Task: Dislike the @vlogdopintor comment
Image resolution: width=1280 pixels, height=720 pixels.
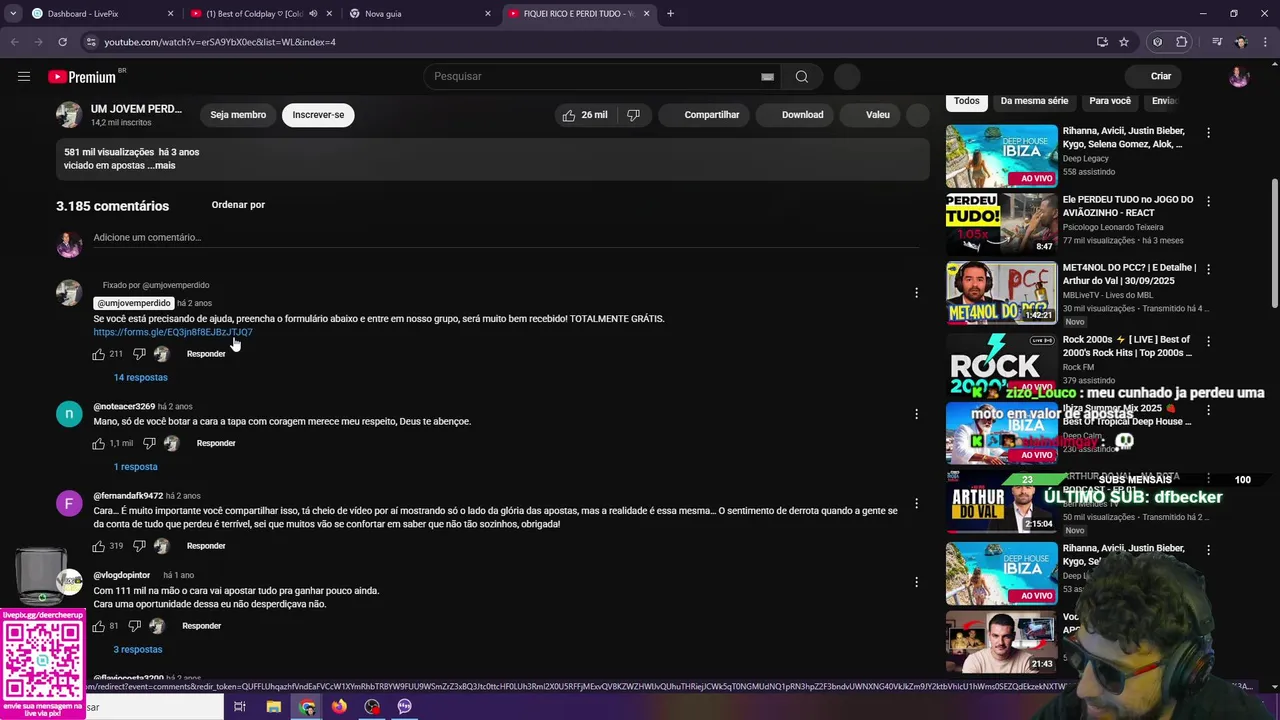Action: (x=134, y=626)
